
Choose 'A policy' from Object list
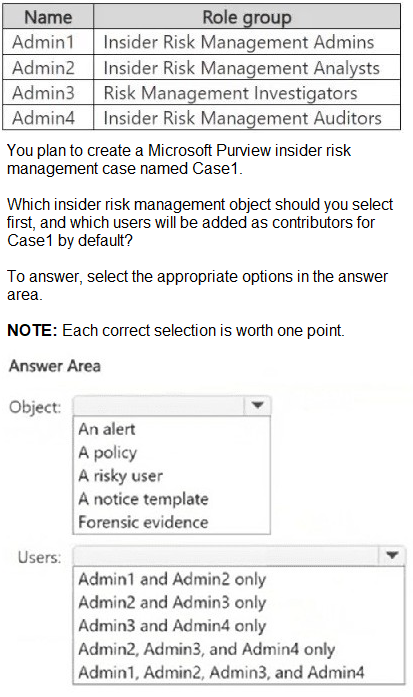tap(108, 453)
